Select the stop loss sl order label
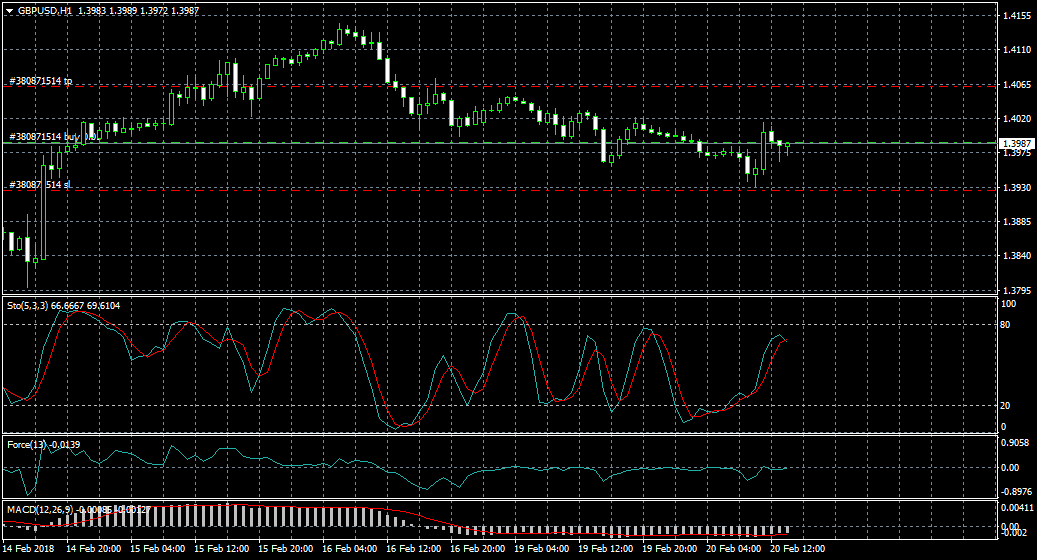The image size is (1037, 560). coord(39,184)
